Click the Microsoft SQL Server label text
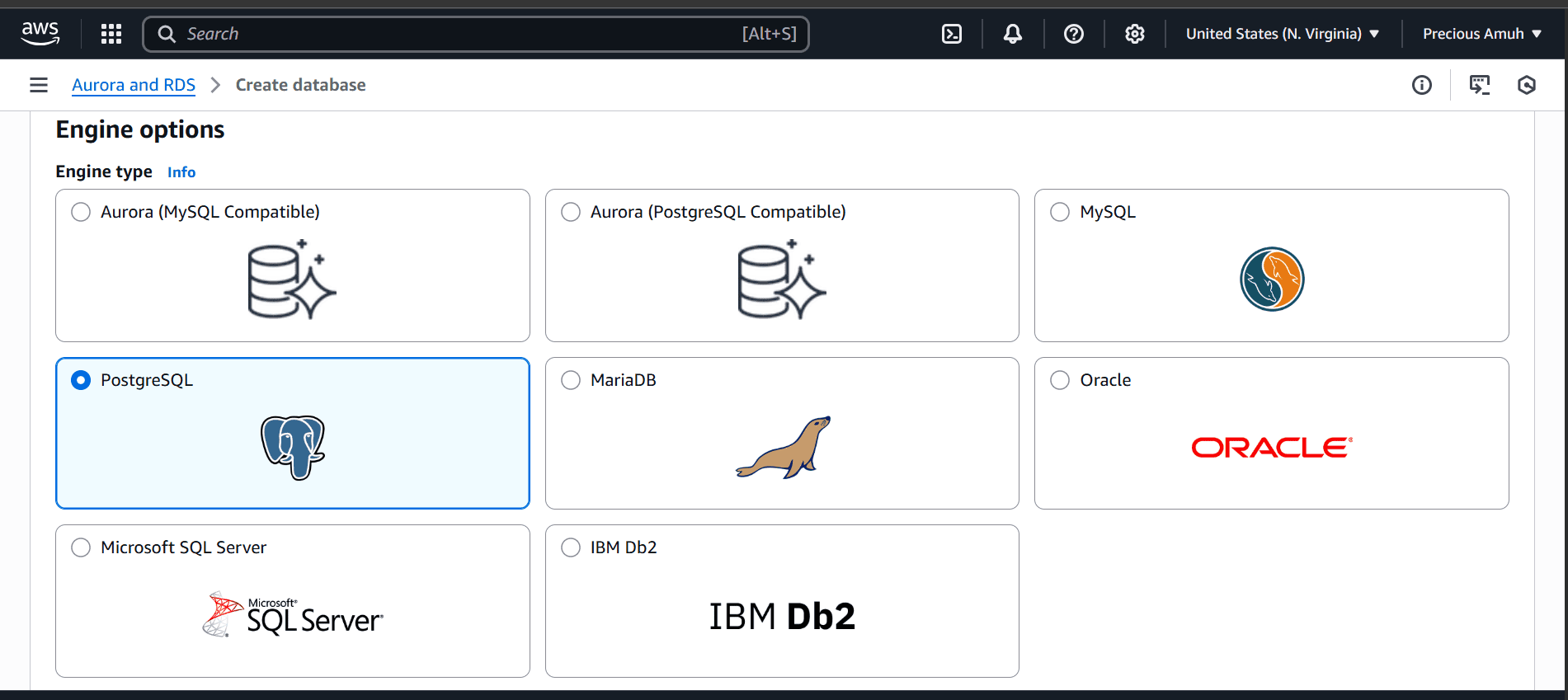 [183, 547]
